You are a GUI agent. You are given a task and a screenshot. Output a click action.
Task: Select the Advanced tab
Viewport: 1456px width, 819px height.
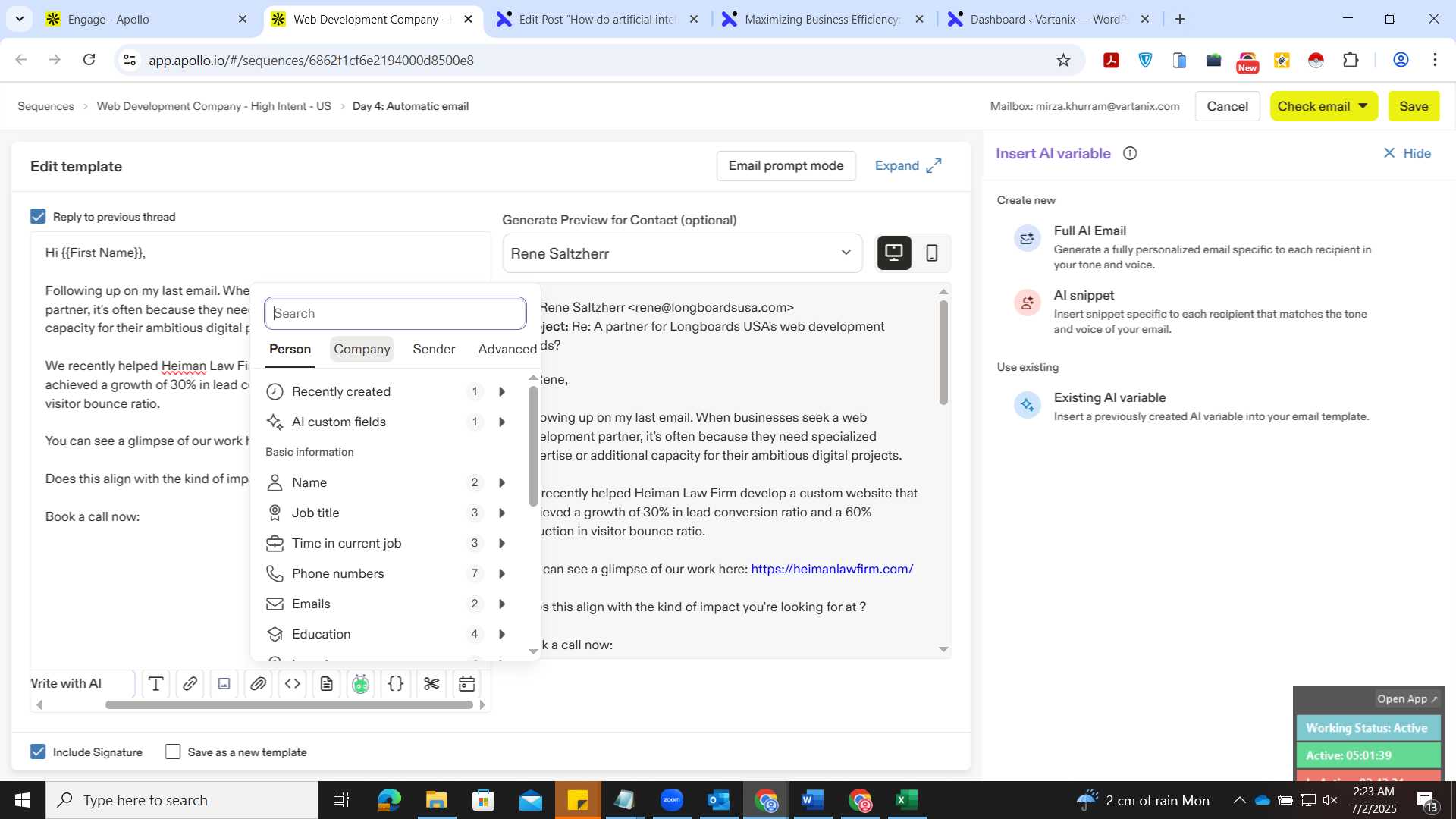(507, 349)
